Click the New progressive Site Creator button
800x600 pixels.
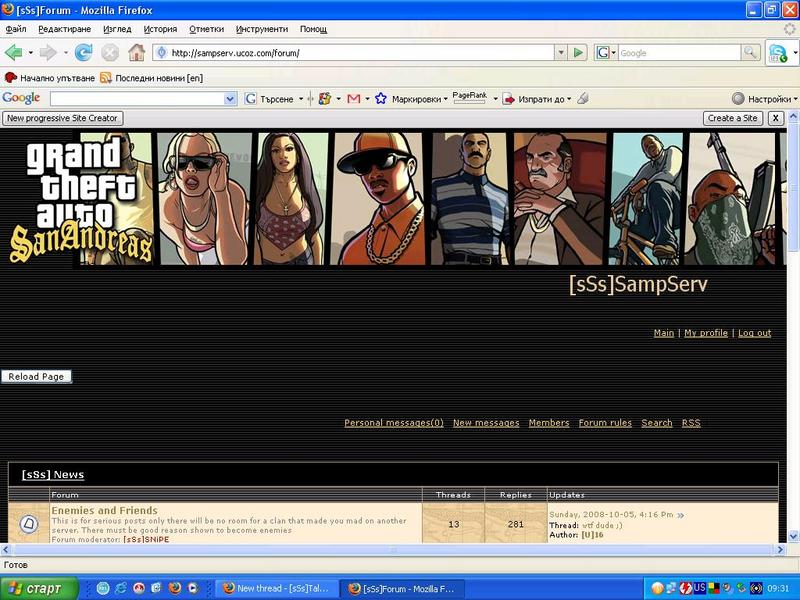pyautogui.click(x=62, y=118)
